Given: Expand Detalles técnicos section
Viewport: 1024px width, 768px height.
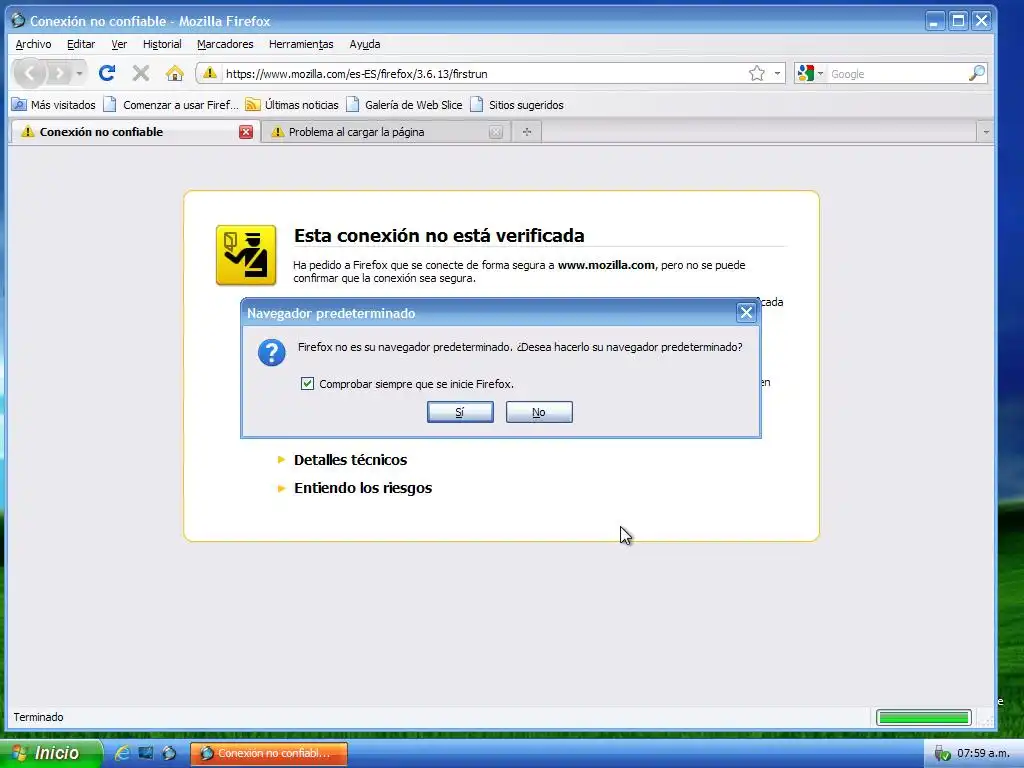Looking at the screenshot, I should (350, 460).
